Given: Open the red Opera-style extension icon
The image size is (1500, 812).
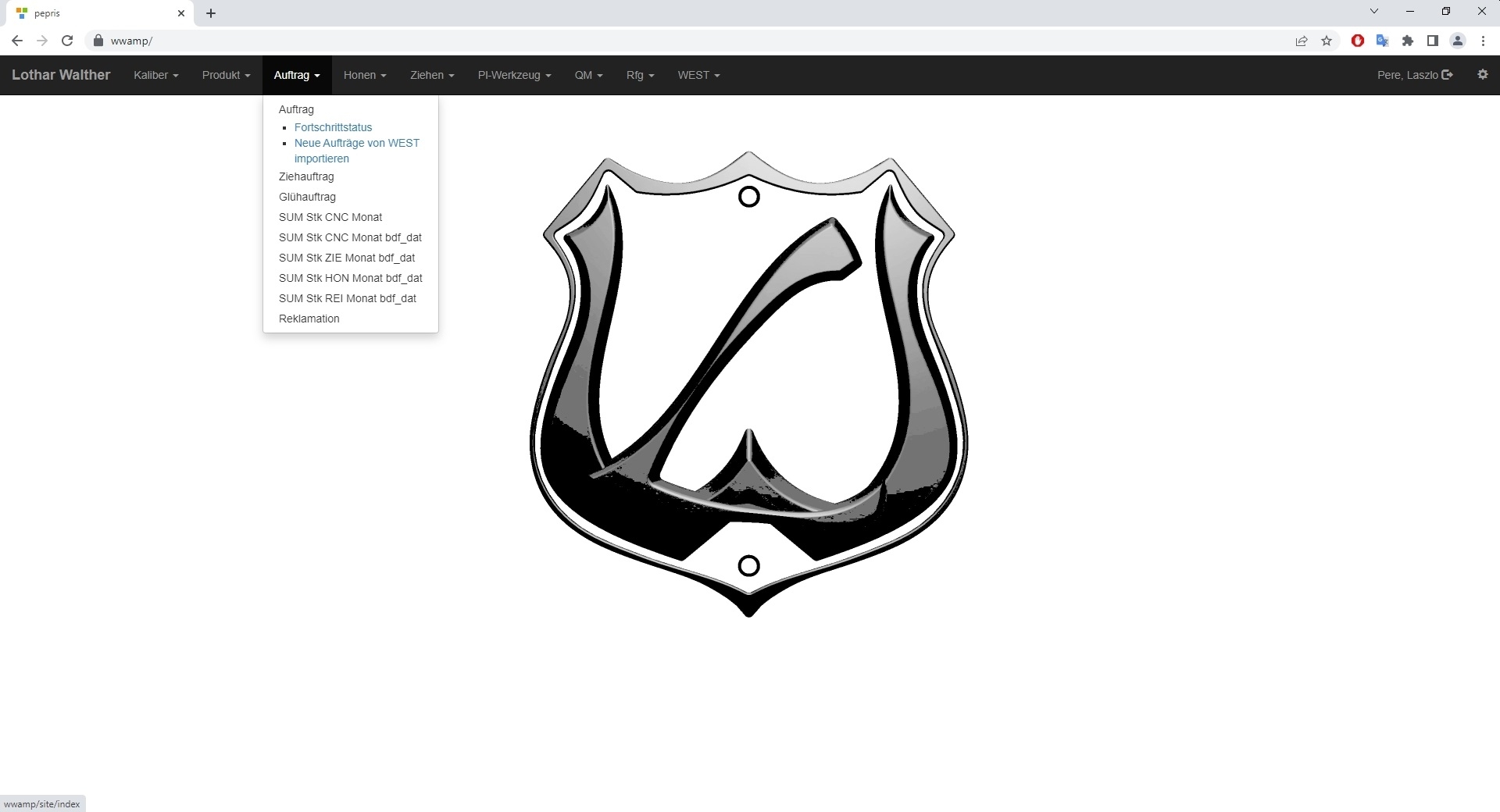Looking at the screenshot, I should 1358,41.
